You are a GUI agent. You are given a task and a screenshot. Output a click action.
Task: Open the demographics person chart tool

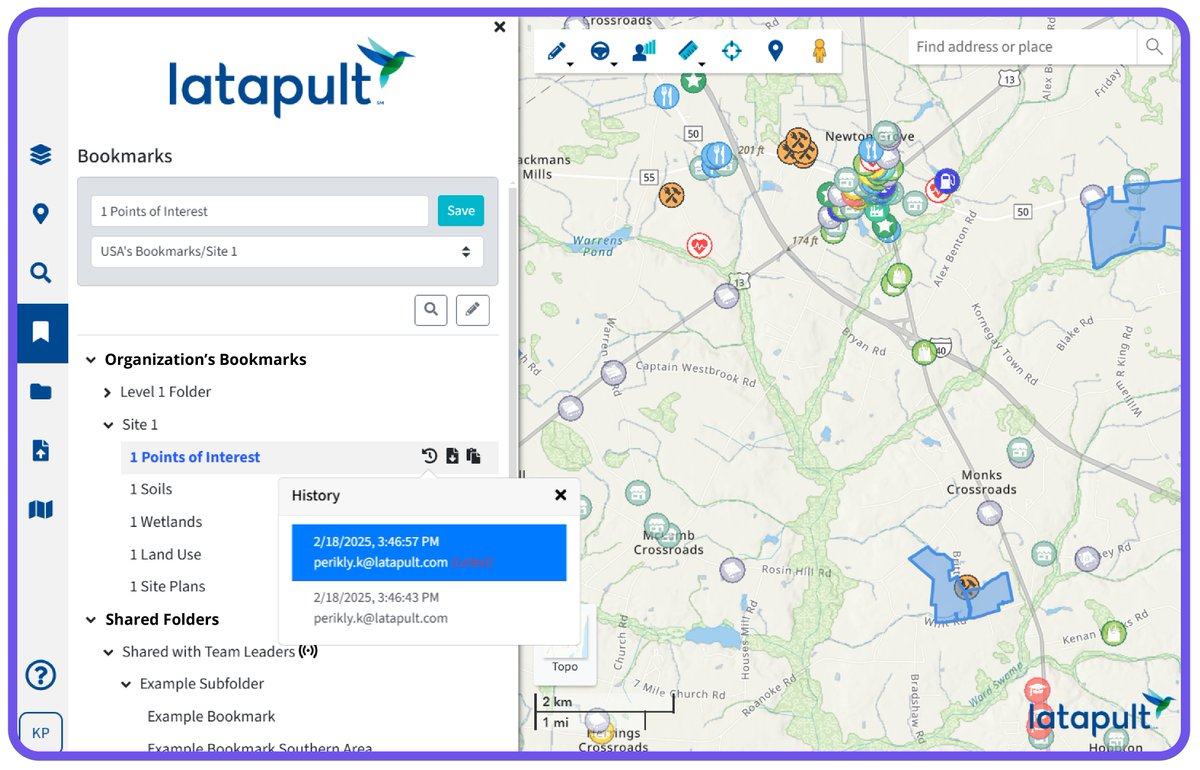pos(644,50)
